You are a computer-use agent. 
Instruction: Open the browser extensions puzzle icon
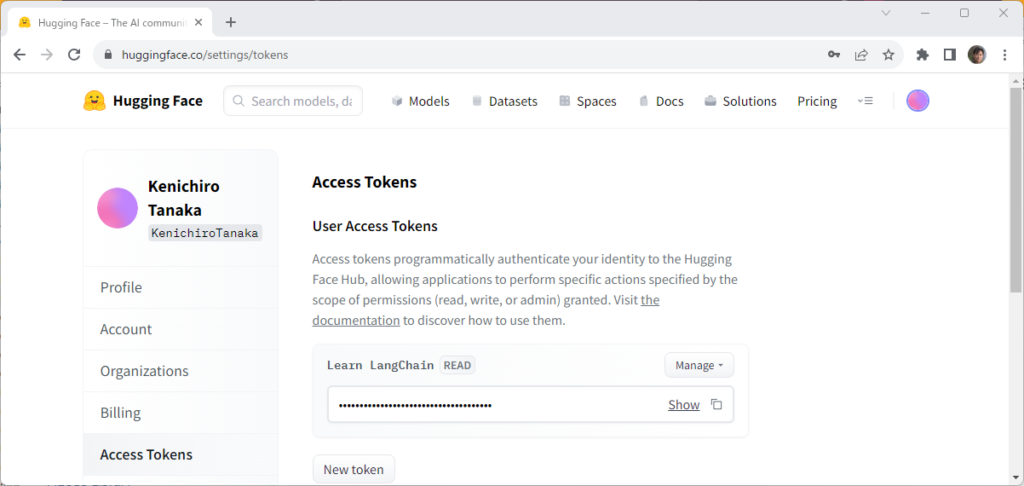(x=922, y=55)
